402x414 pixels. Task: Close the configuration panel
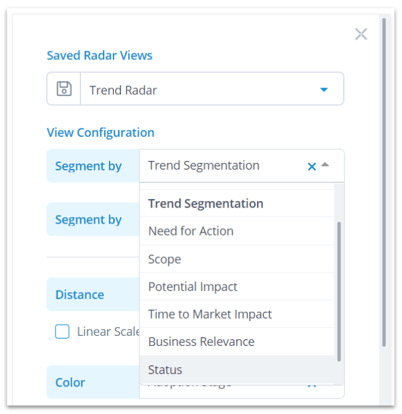361,34
